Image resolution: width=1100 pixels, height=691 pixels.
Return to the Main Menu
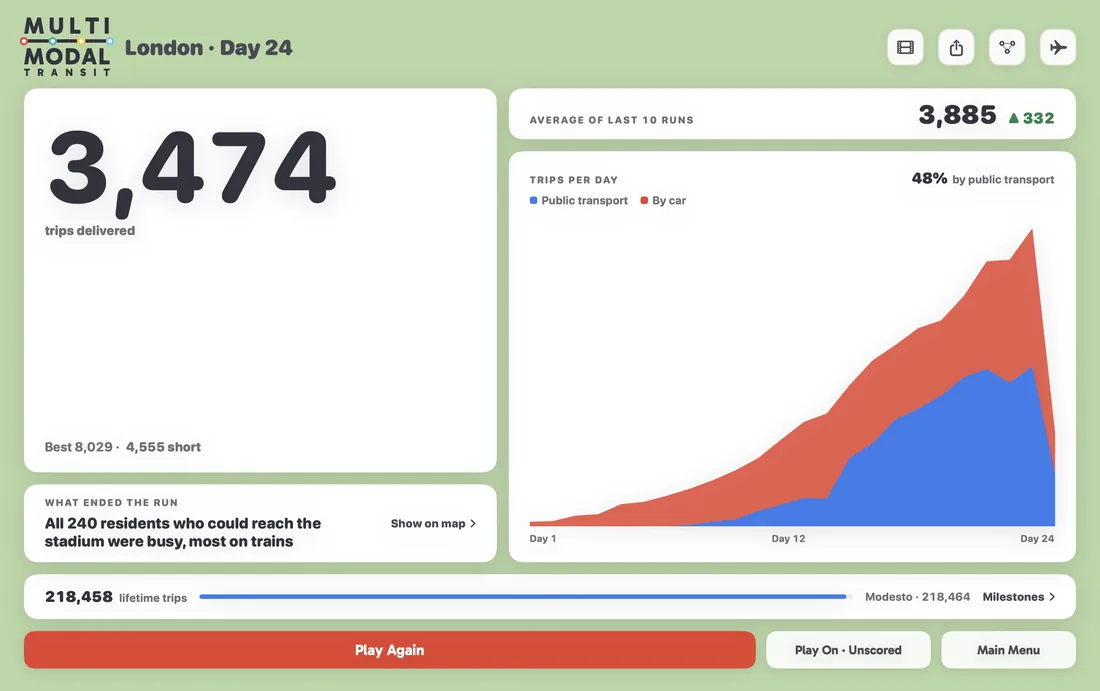(x=1008, y=650)
